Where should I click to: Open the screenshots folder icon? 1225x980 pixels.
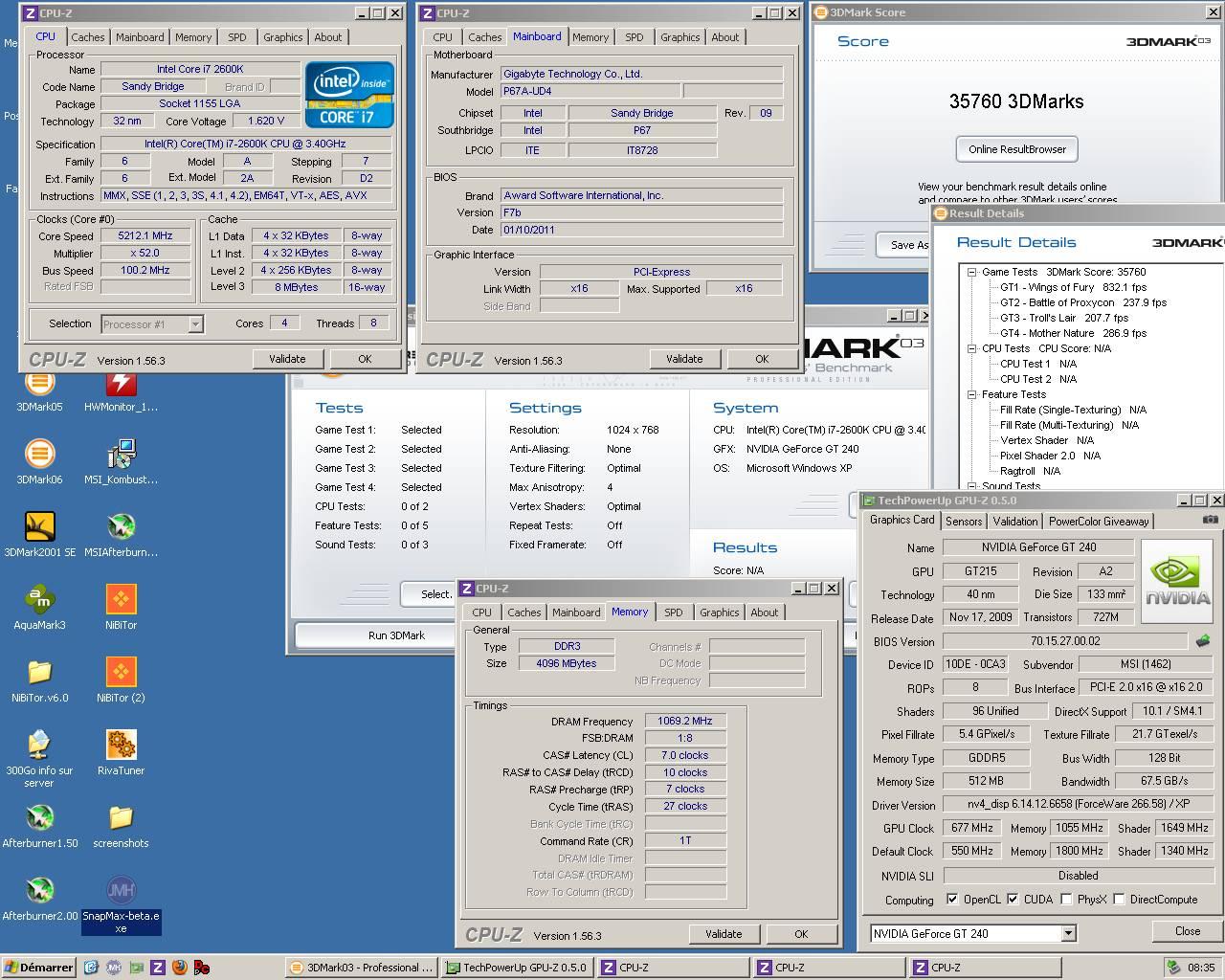[121, 826]
